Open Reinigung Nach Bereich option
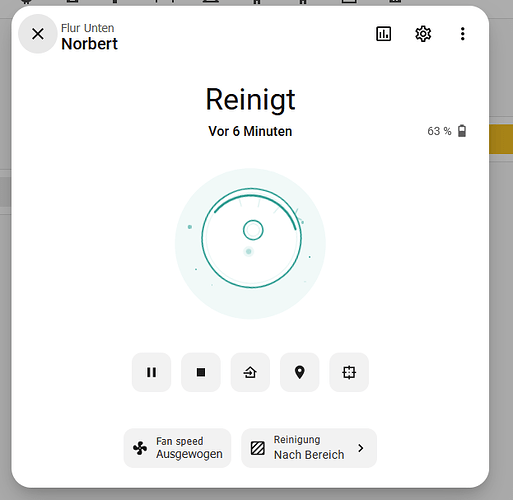This screenshot has width=513, height=500. click(309, 448)
